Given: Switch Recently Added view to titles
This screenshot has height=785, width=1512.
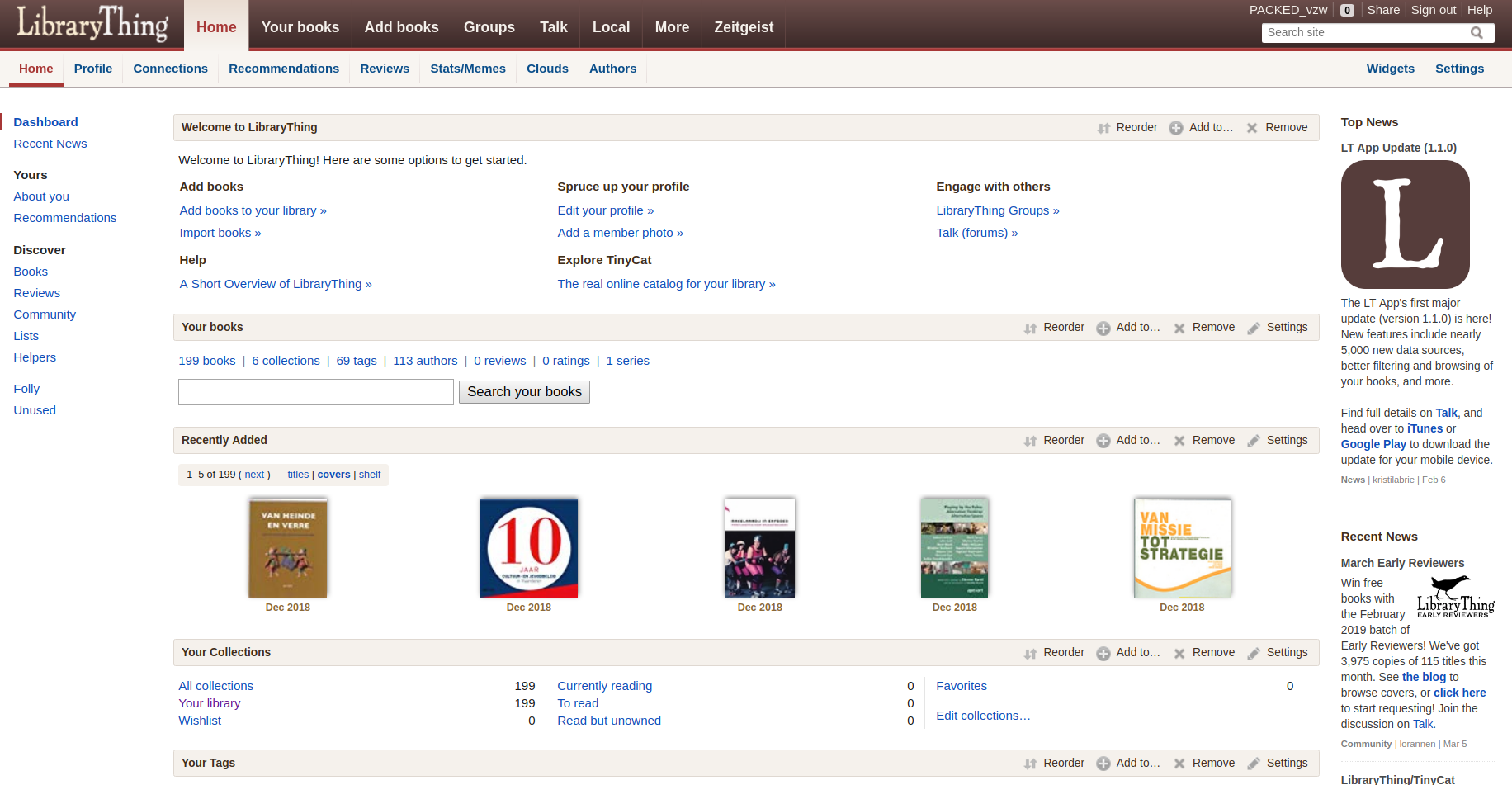Looking at the screenshot, I should (x=298, y=475).
